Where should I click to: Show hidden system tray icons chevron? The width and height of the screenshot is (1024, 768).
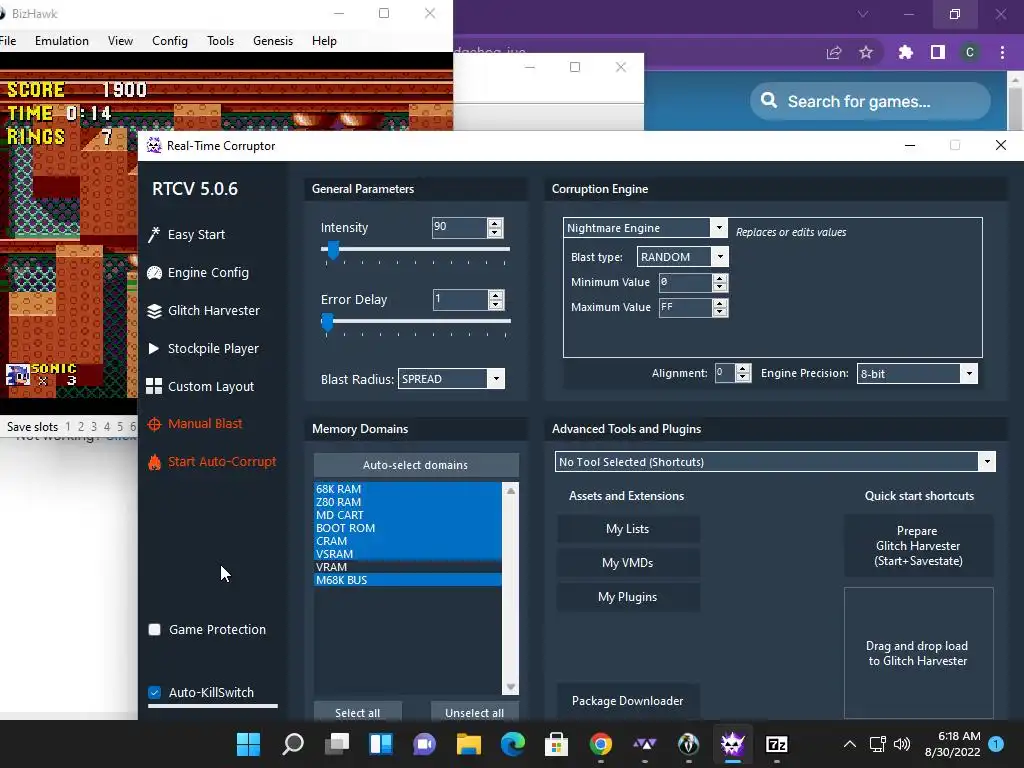tap(849, 744)
